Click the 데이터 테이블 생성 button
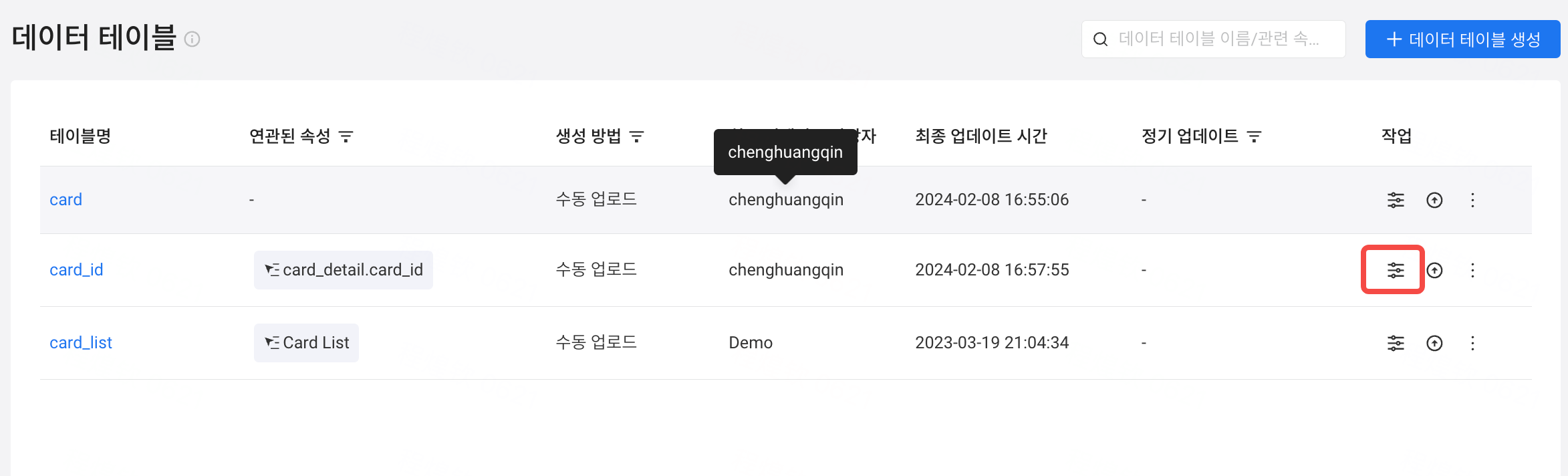Image resolution: width=1568 pixels, height=476 pixels. [1462, 39]
